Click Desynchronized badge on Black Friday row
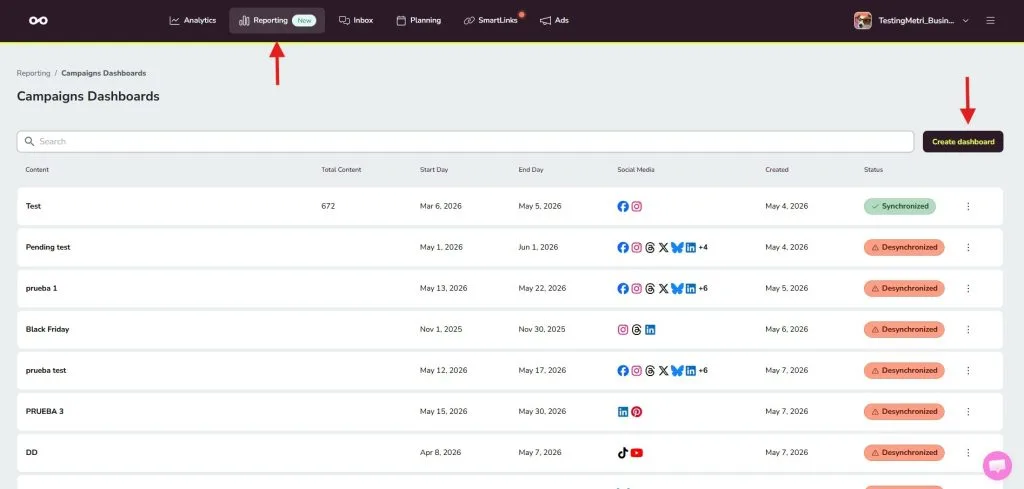 (904, 330)
